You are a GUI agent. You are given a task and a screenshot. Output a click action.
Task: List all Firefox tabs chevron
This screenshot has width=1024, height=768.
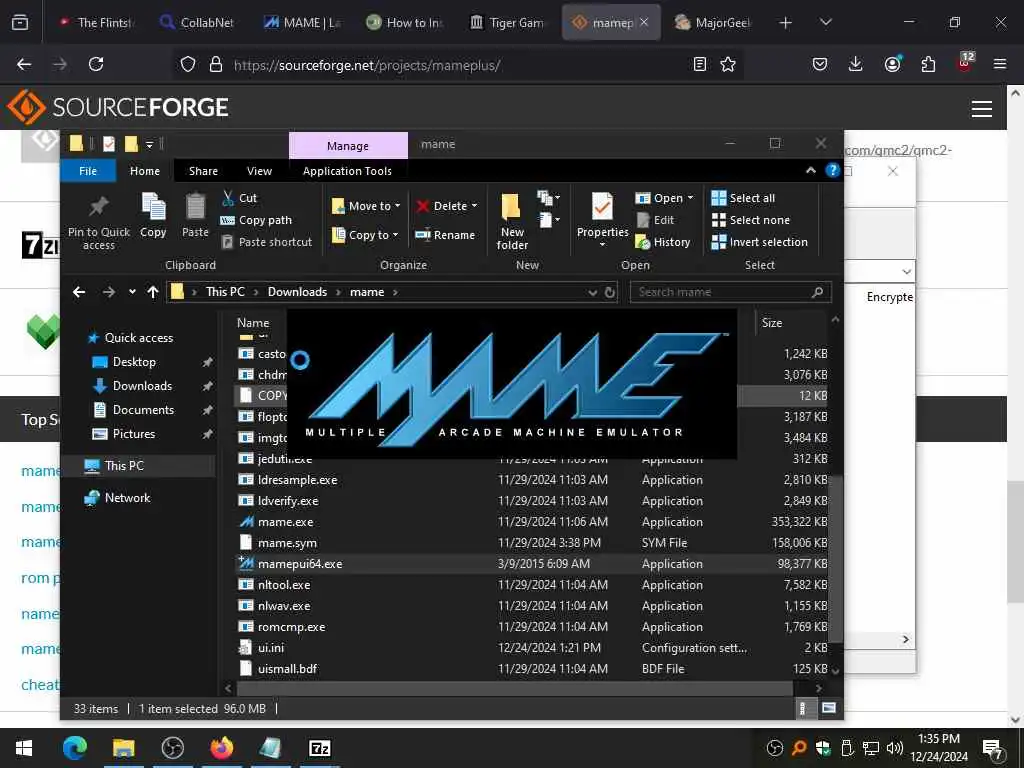point(825,22)
